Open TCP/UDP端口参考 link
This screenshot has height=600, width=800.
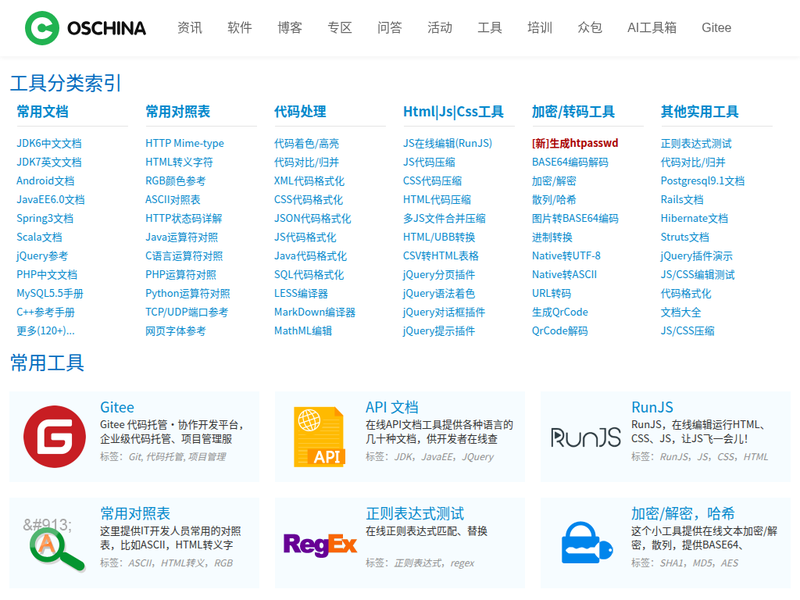tap(187, 312)
